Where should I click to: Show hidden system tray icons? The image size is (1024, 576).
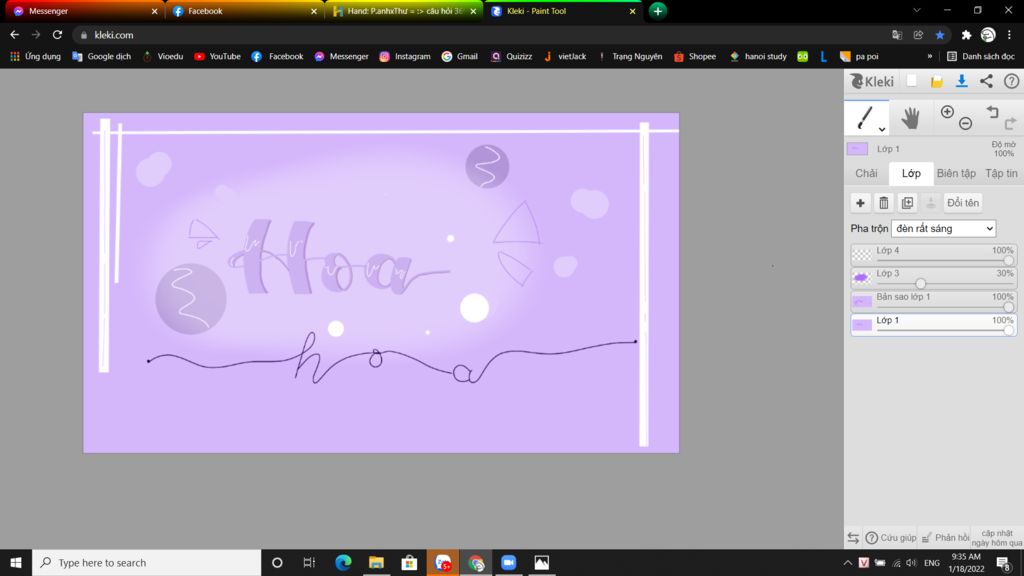tap(847, 562)
